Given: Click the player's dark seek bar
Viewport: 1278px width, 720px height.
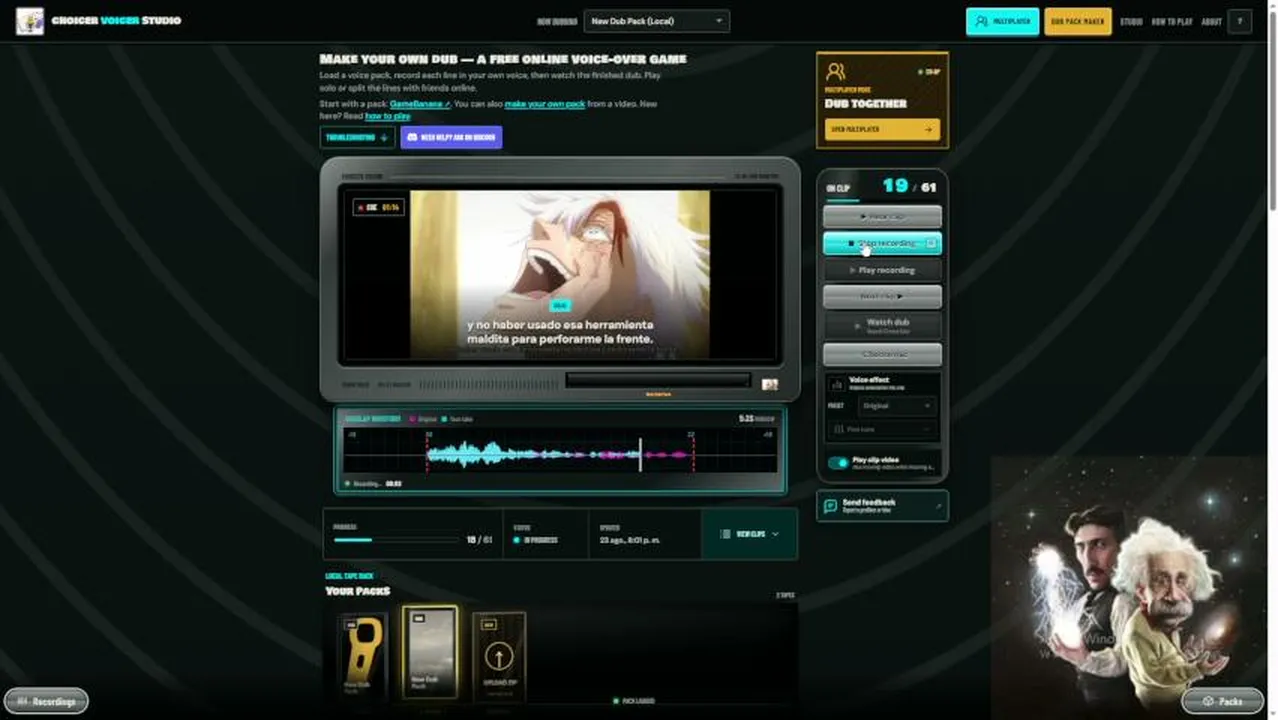Looking at the screenshot, I should click(x=658, y=380).
